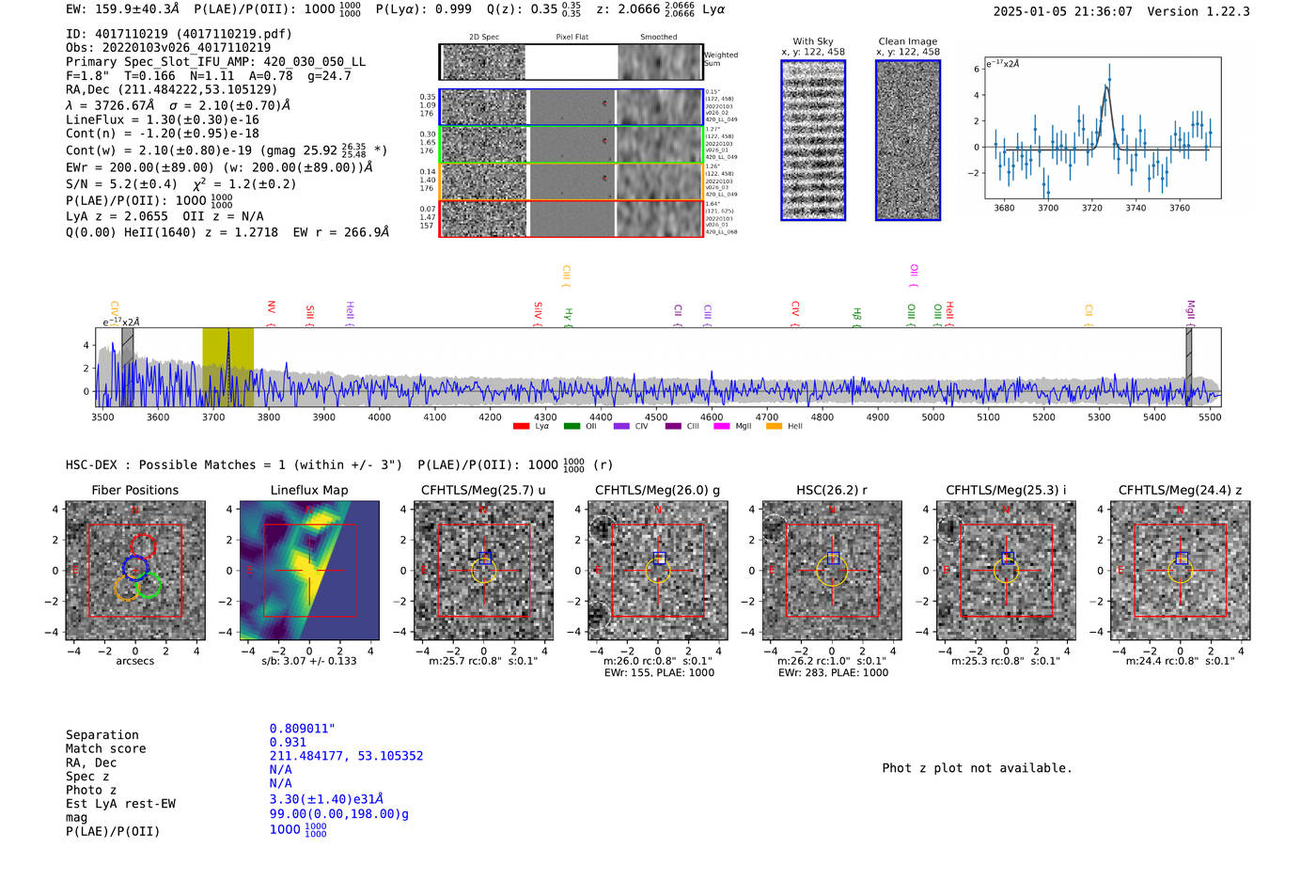
Task: Click the Obs: 20220103v026_4017110219 line
Action: (x=168, y=47)
